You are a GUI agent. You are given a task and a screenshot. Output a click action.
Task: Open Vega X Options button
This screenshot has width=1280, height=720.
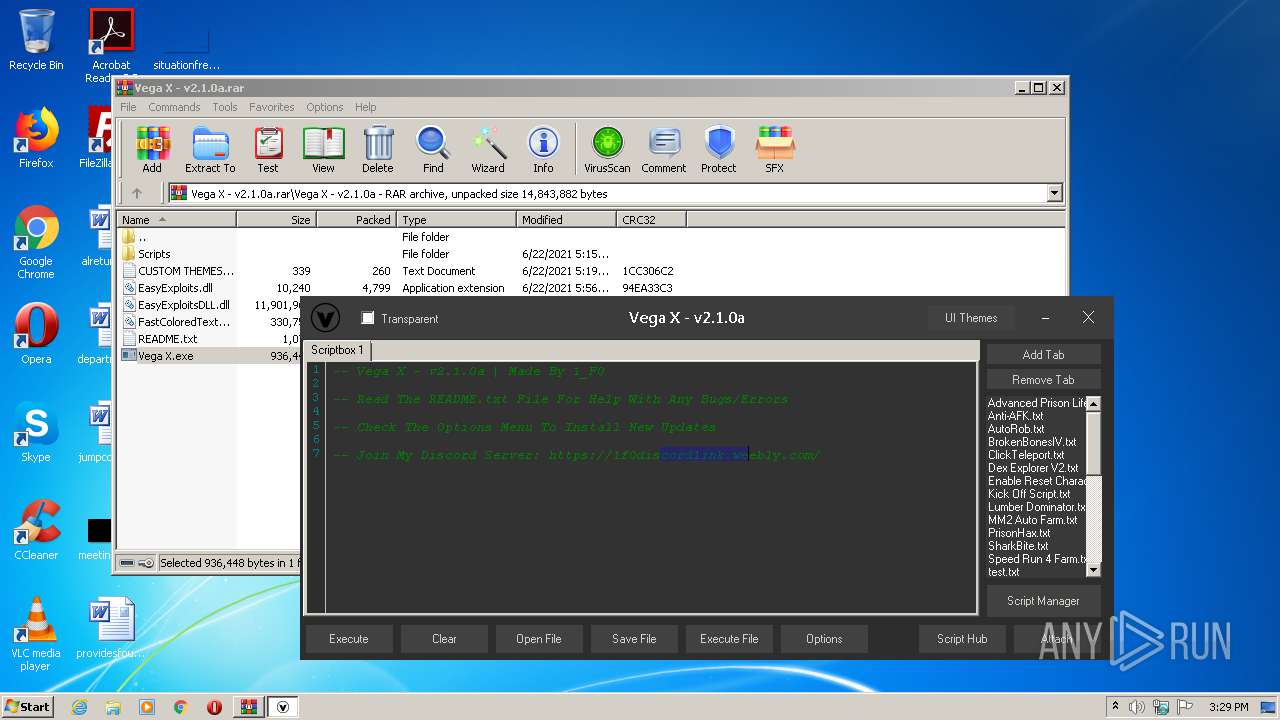click(824, 639)
